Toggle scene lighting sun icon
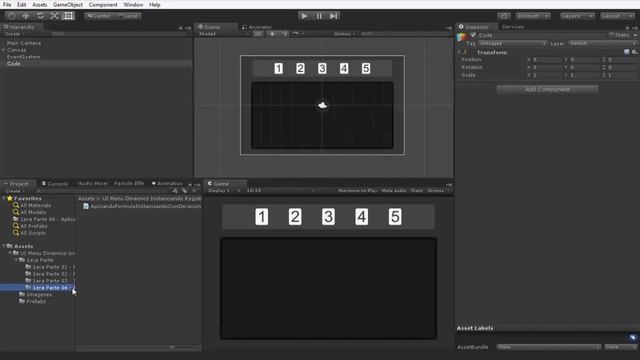 272,34
